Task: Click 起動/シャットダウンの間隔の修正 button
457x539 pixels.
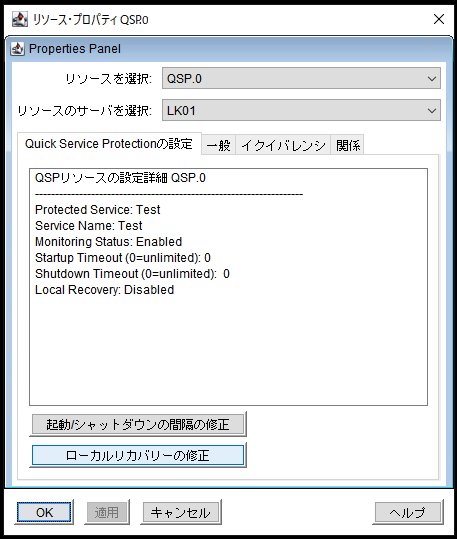Action: tap(138, 424)
